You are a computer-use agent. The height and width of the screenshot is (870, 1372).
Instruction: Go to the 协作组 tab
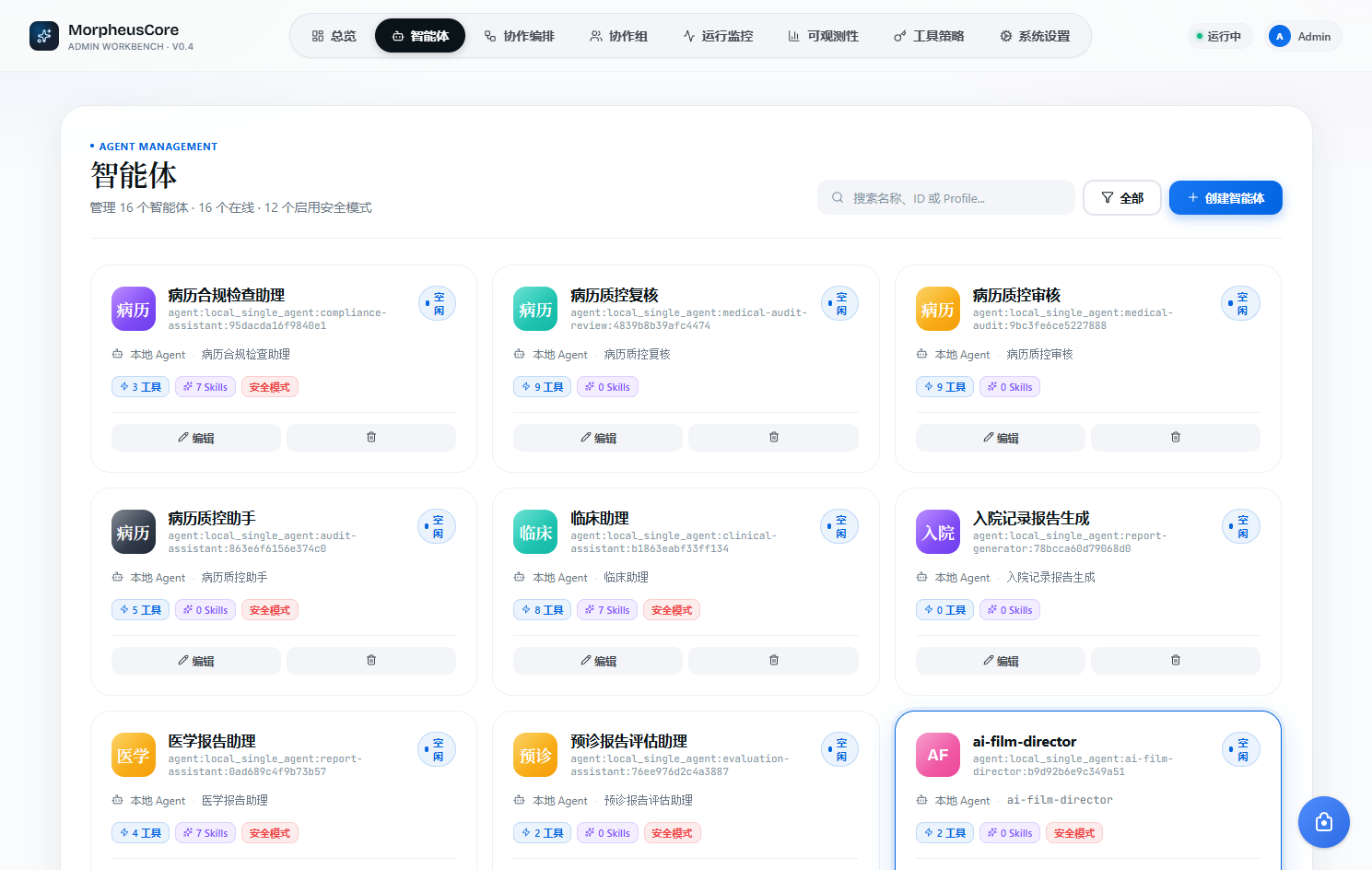pyautogui.click(x=619, y=36)
